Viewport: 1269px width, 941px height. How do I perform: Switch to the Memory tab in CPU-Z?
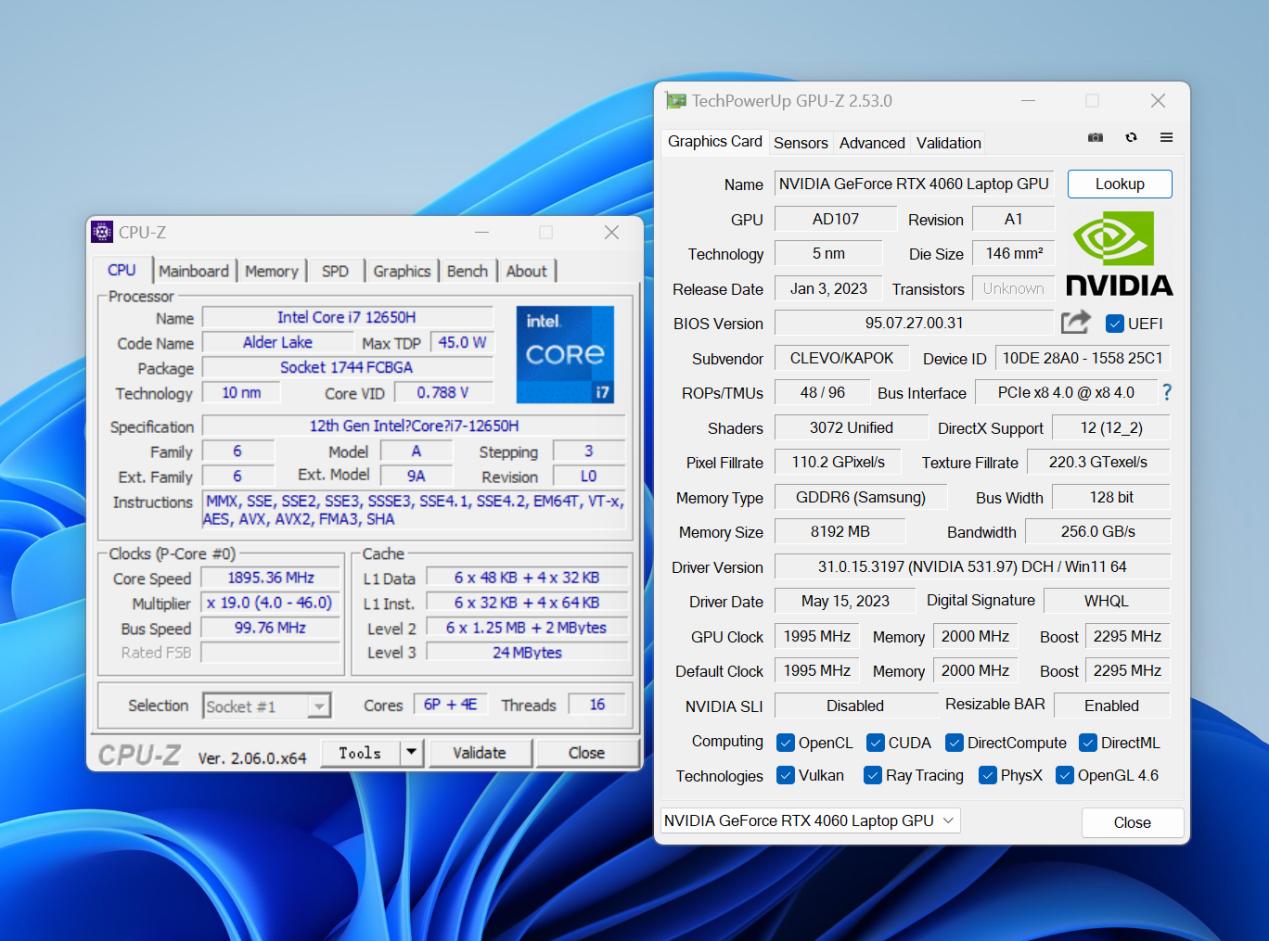(x=271, y=271)
